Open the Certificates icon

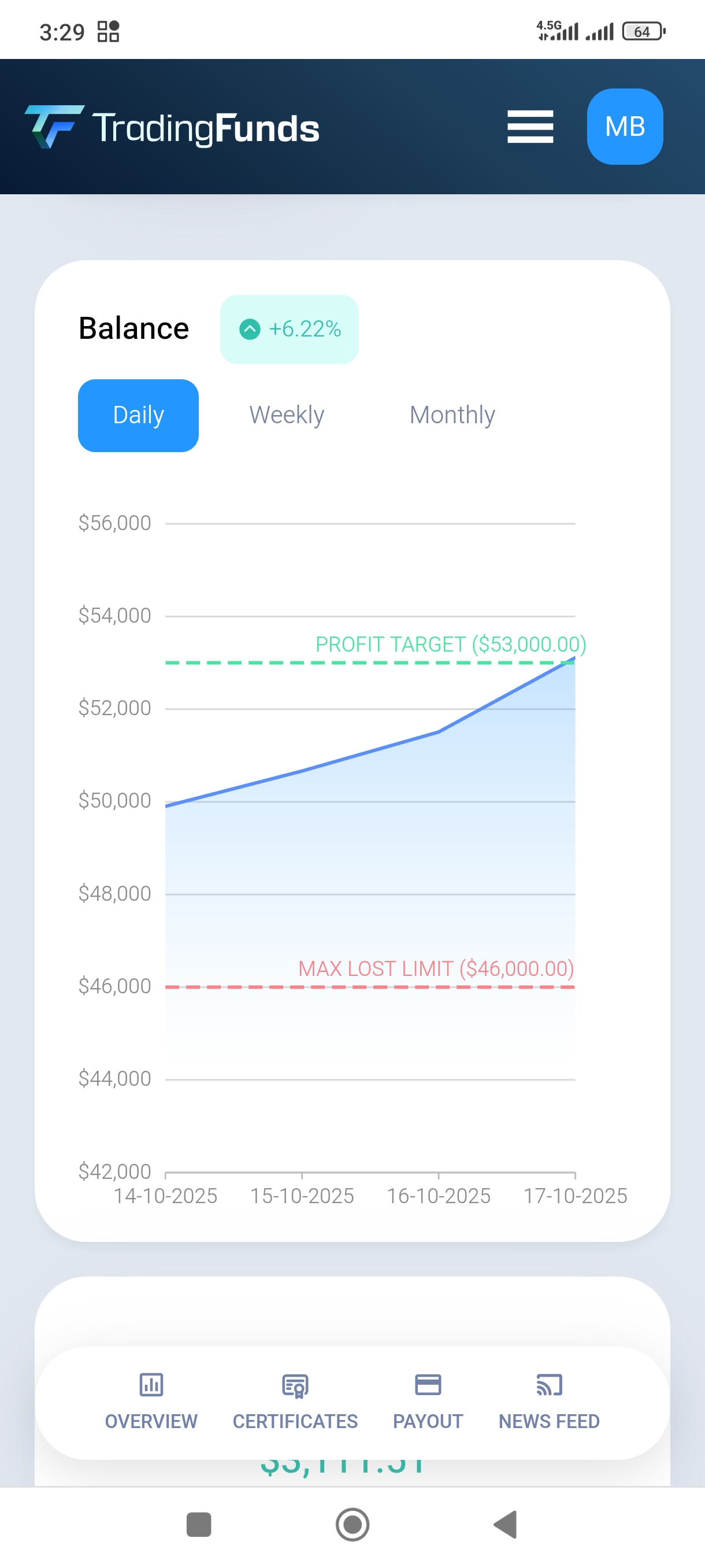pos(295,1386)
